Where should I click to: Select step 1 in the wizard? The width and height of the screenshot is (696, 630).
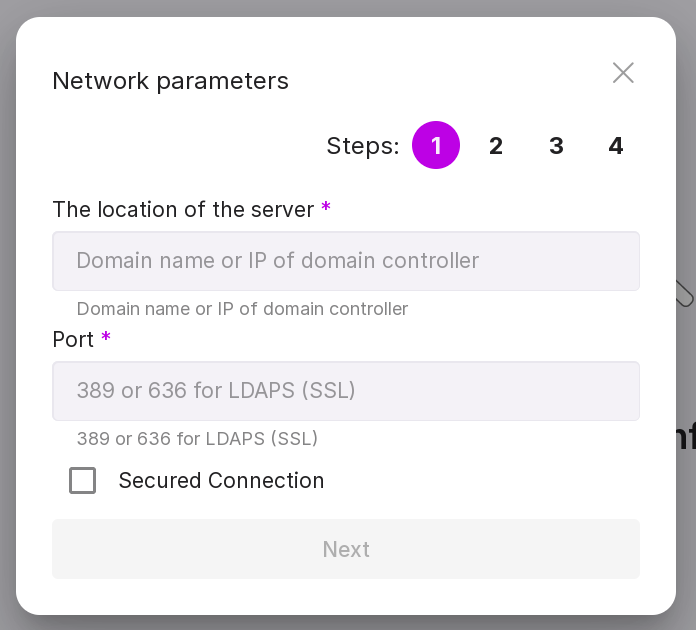coord(436,146)
